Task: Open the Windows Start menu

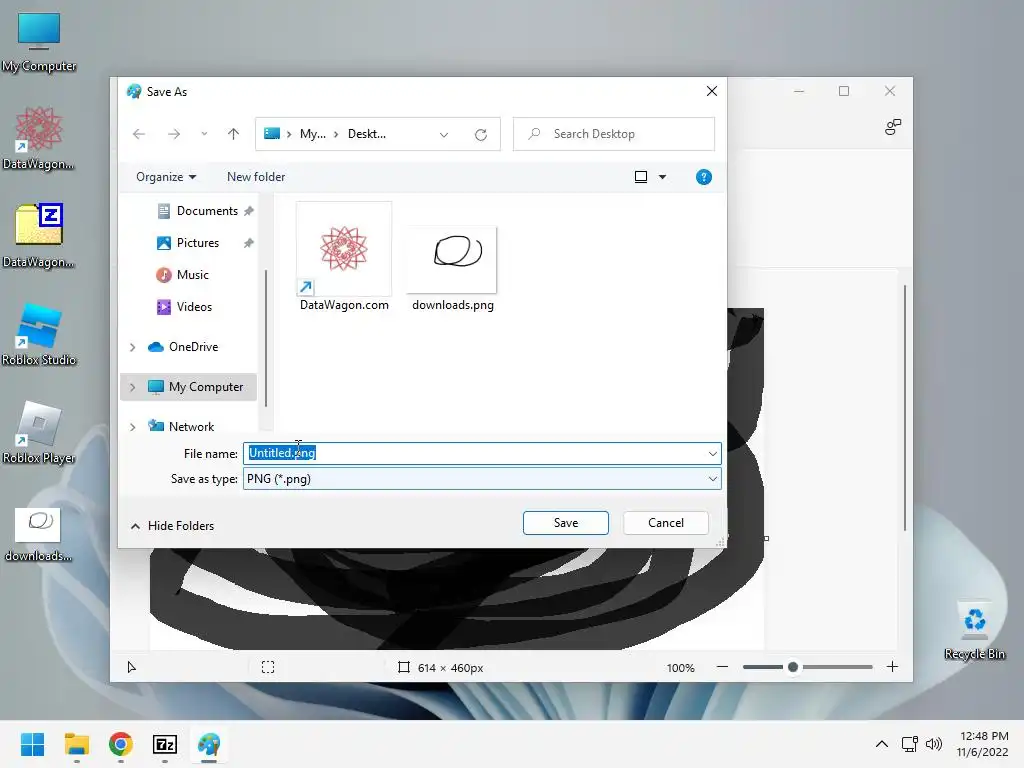Action: pos(32,744)
